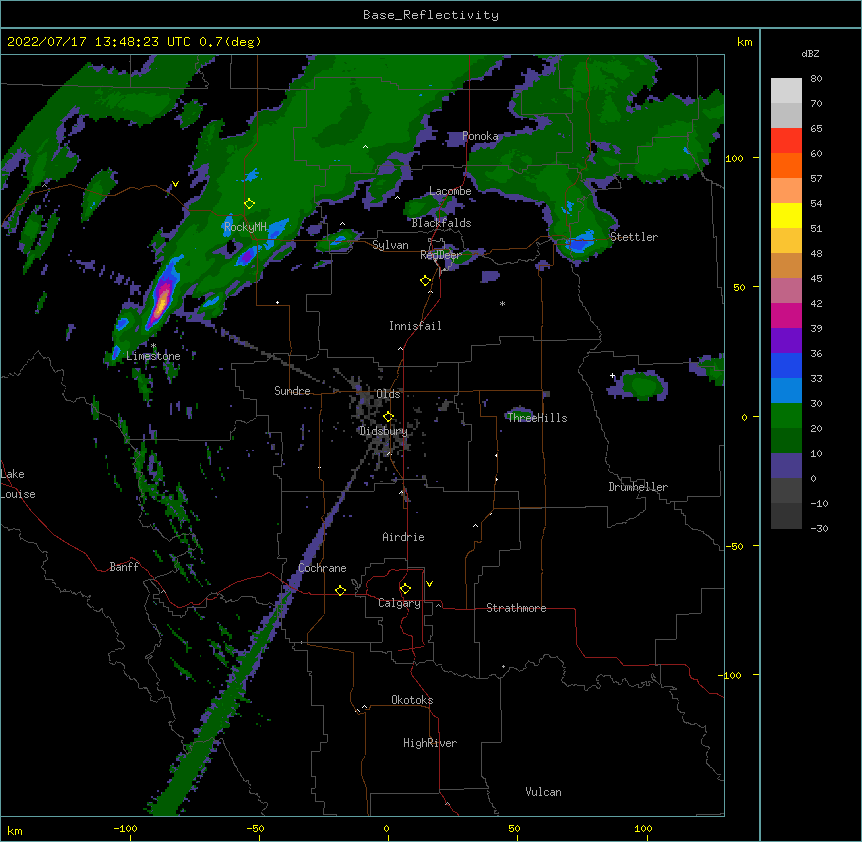Click the HighRiver label

click(x=430, y=743)
